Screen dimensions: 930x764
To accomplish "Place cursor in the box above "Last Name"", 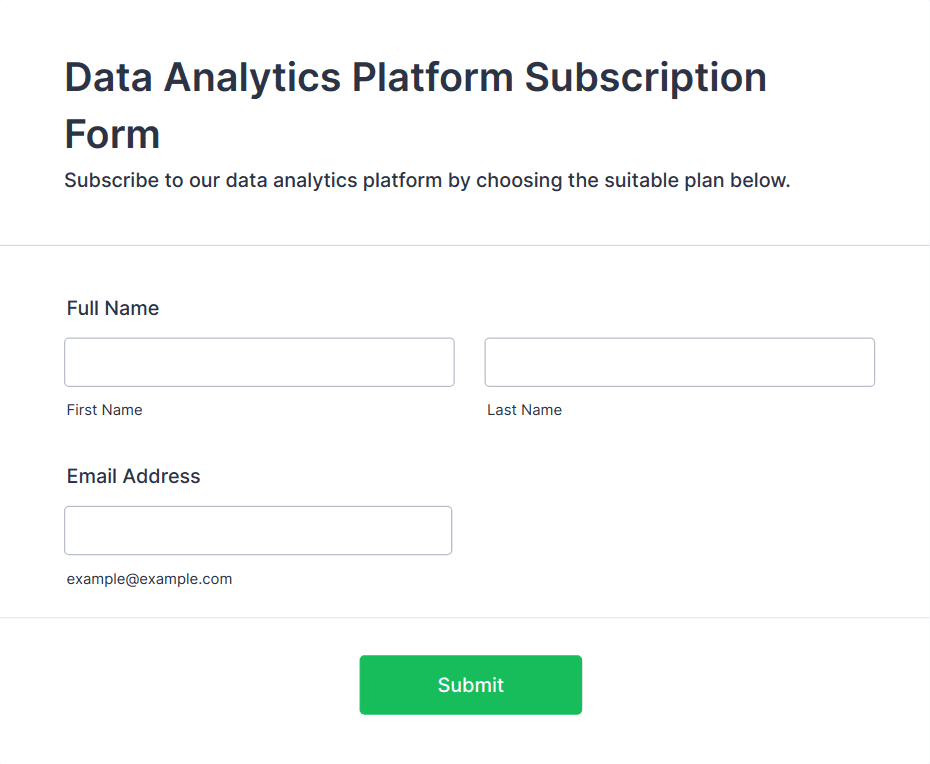I will pyautogui.click(x=679, y=362).
